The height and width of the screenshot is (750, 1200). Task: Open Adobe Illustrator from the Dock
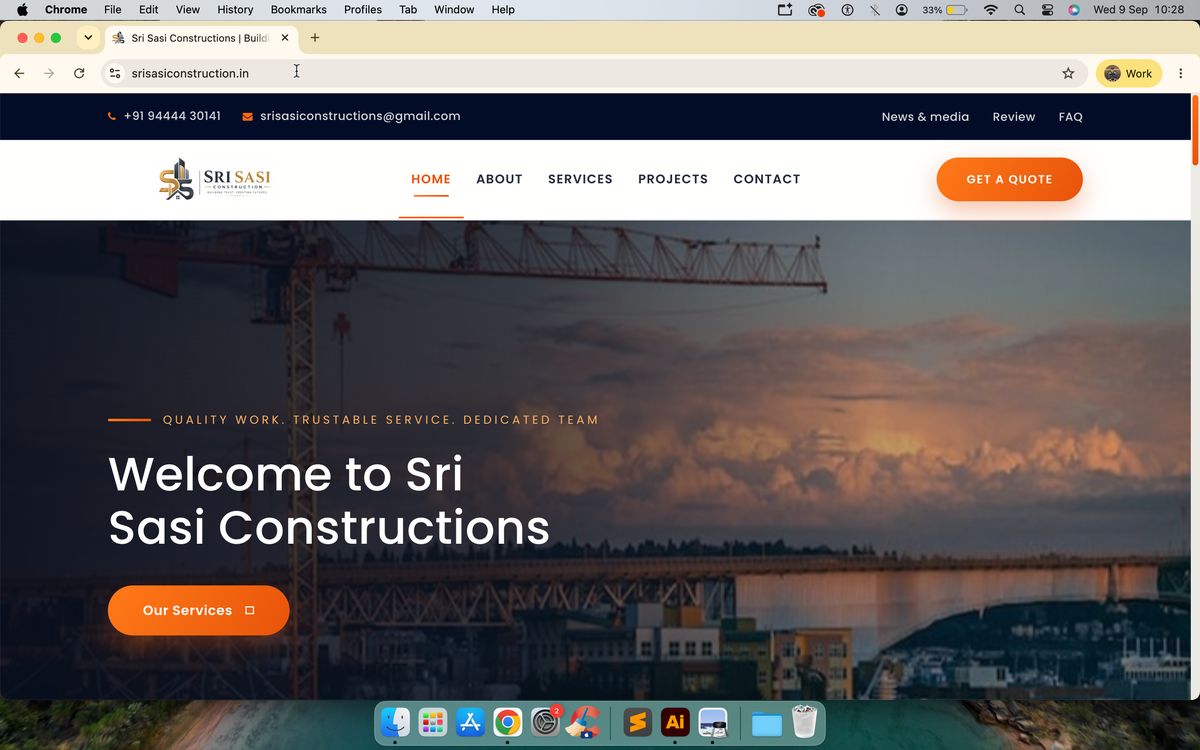point(675,721)
